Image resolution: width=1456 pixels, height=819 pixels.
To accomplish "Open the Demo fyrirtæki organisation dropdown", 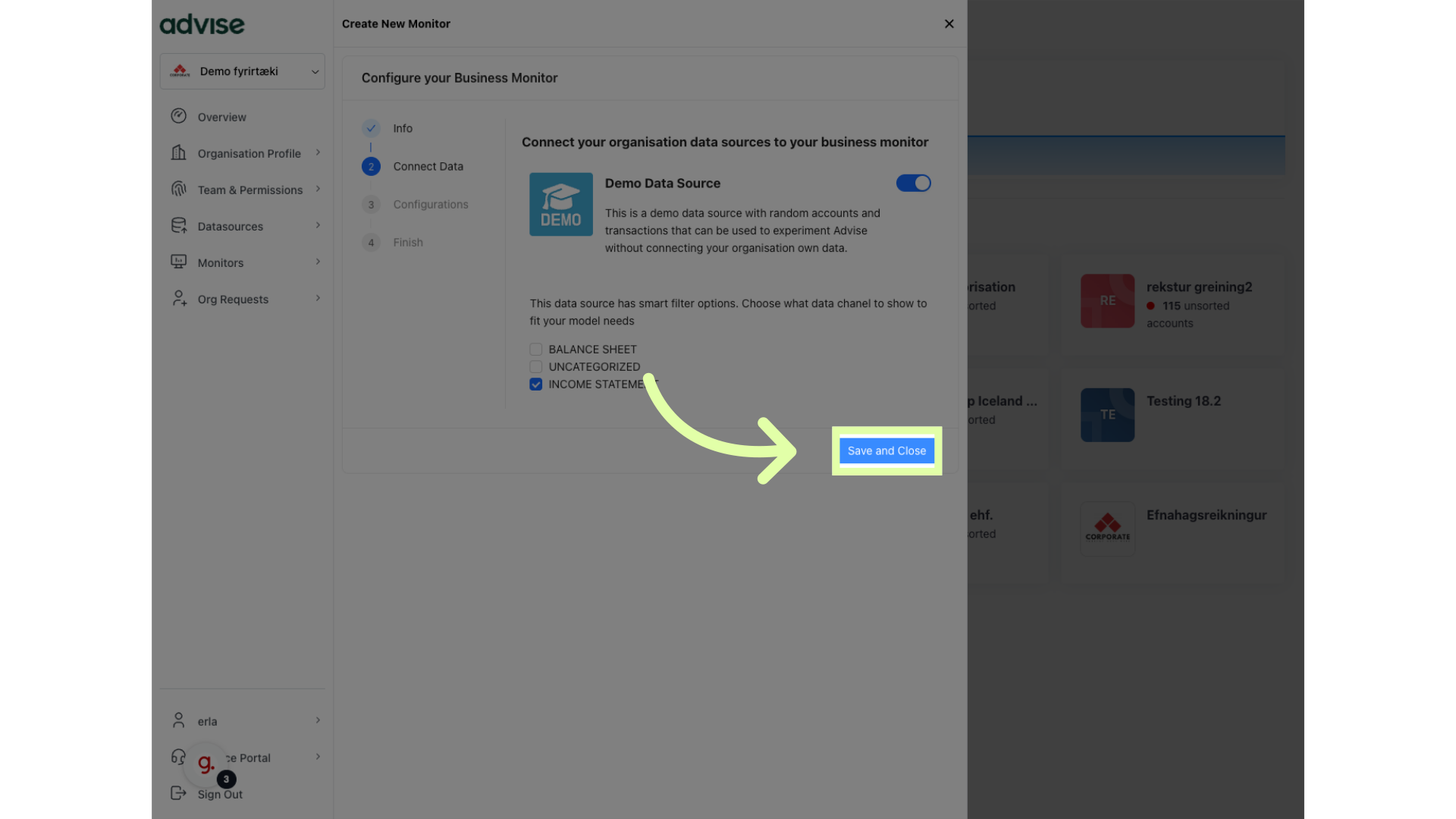I will click(x=243, y=71).
